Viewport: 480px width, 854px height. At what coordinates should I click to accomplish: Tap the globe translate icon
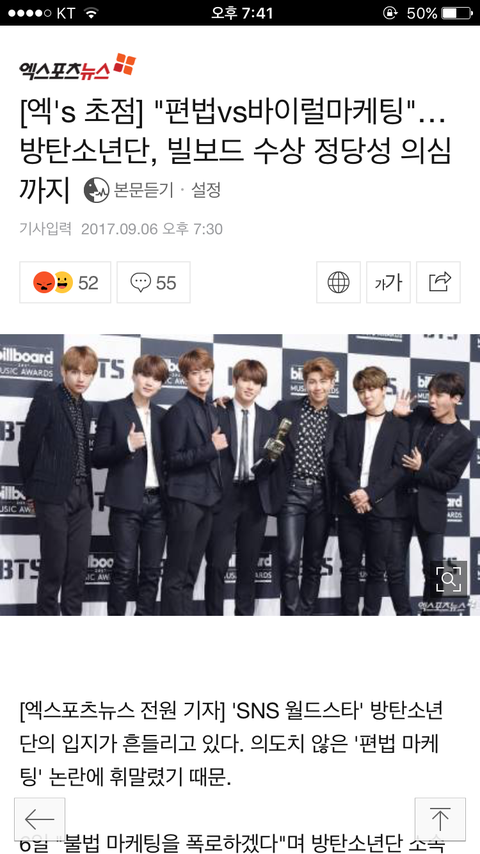(338, 282)
